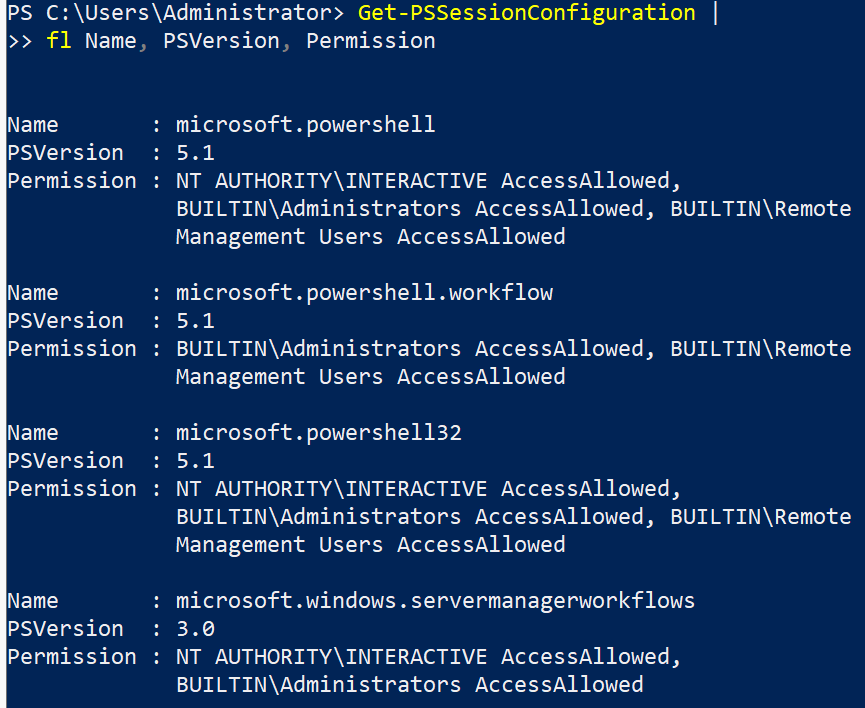This screenshot has height=708, width=865.
Task: Click the >> continuation prompt
Action: click(x=20, y=41)
